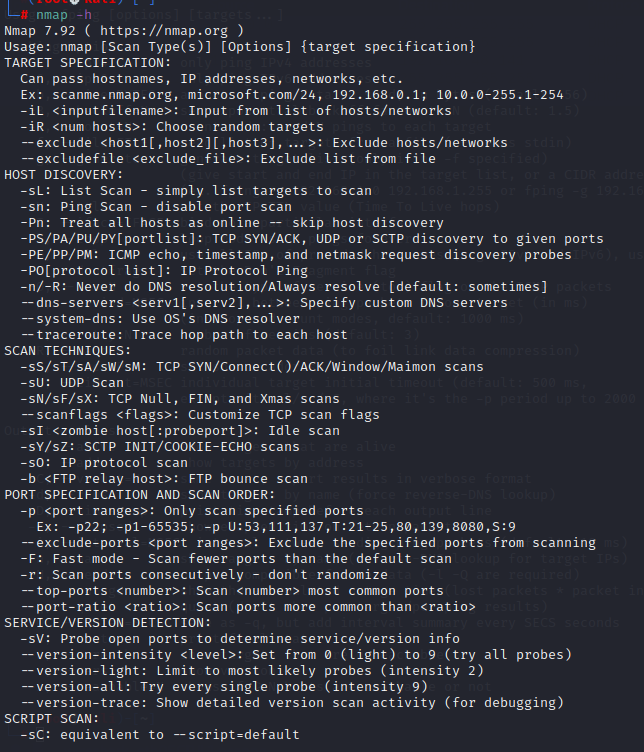The image size is (644, 752).
Task: Click the '-sC: equivalent to --script=default' line
Action: click(160, 735)
